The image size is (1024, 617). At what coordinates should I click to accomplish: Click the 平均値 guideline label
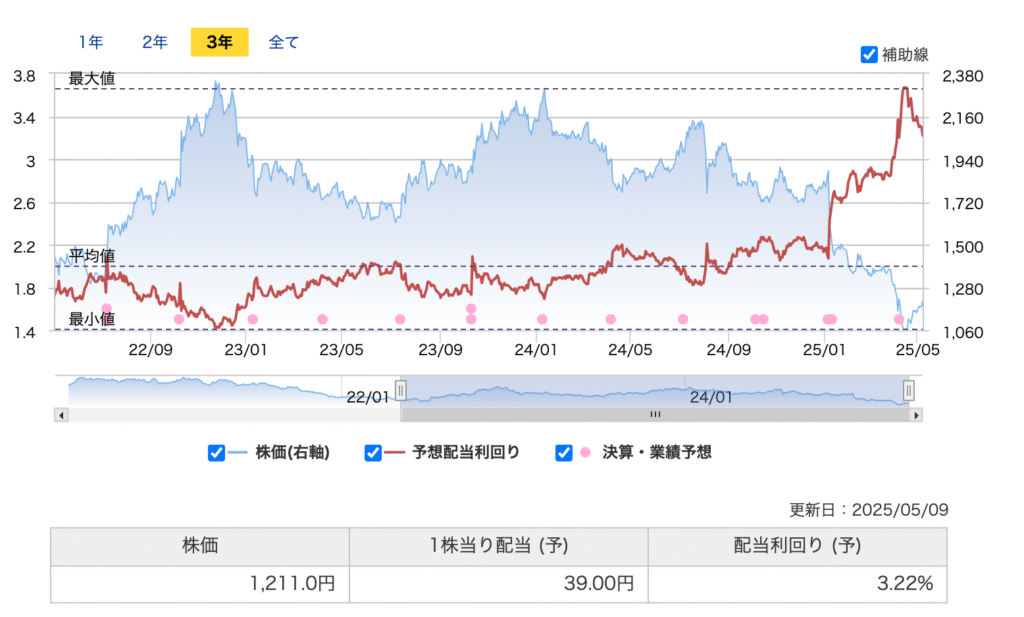(92, 256)
